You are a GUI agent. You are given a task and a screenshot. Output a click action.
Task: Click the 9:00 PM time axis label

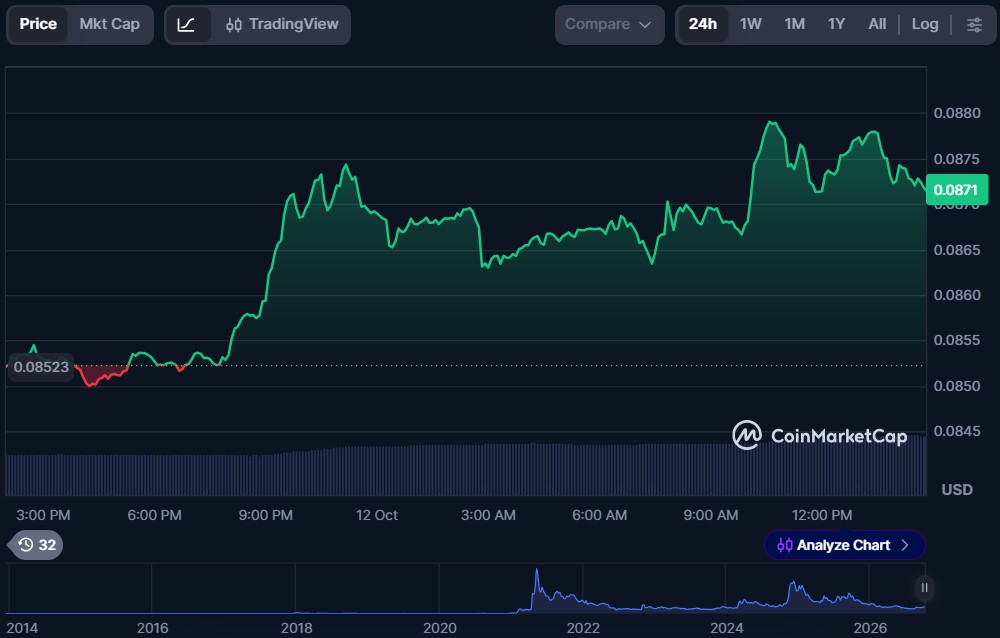tap(266, 515)
